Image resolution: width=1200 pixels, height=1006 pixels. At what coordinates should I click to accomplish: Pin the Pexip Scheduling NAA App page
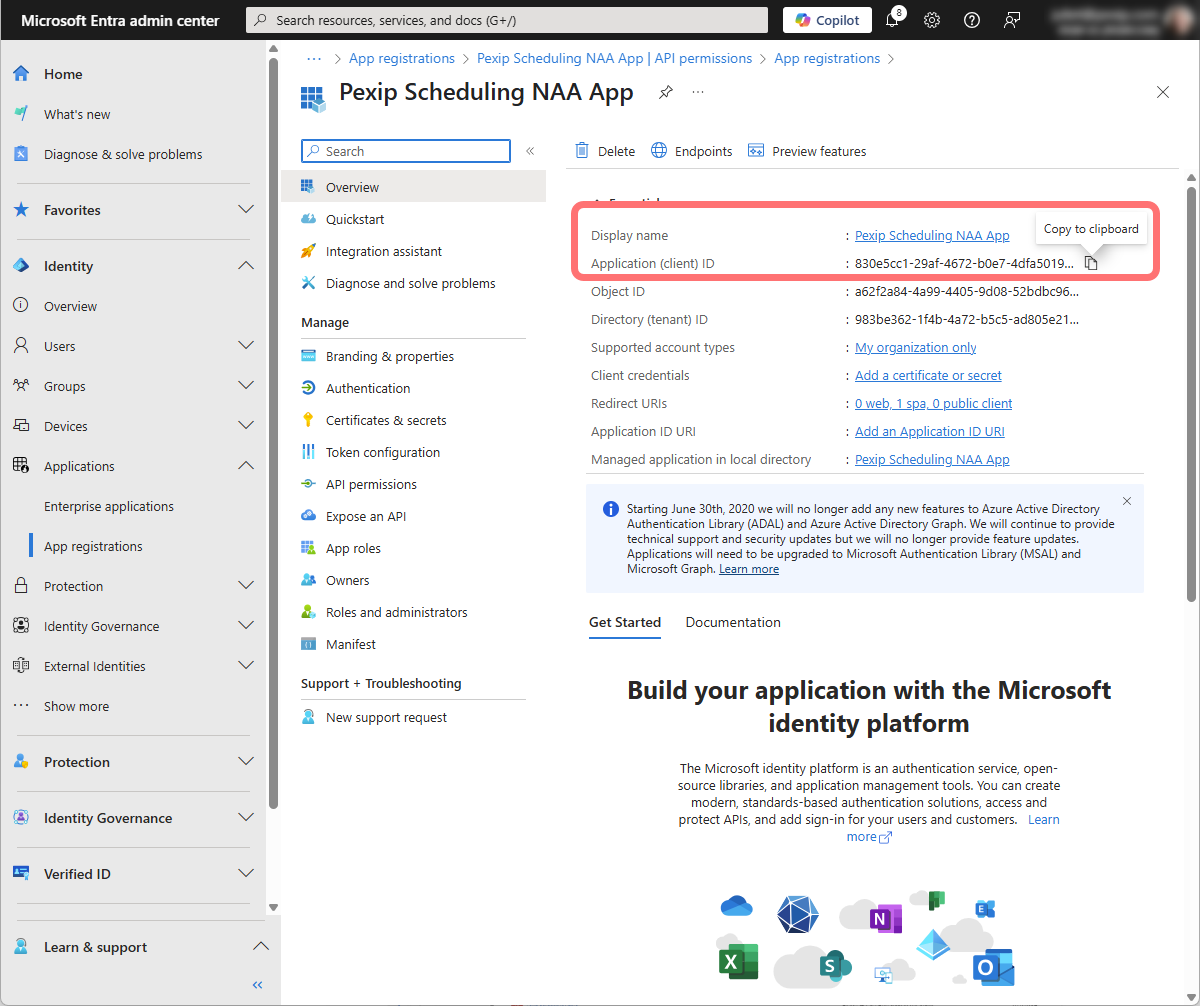pyautogui.click(x=666, y=92)
